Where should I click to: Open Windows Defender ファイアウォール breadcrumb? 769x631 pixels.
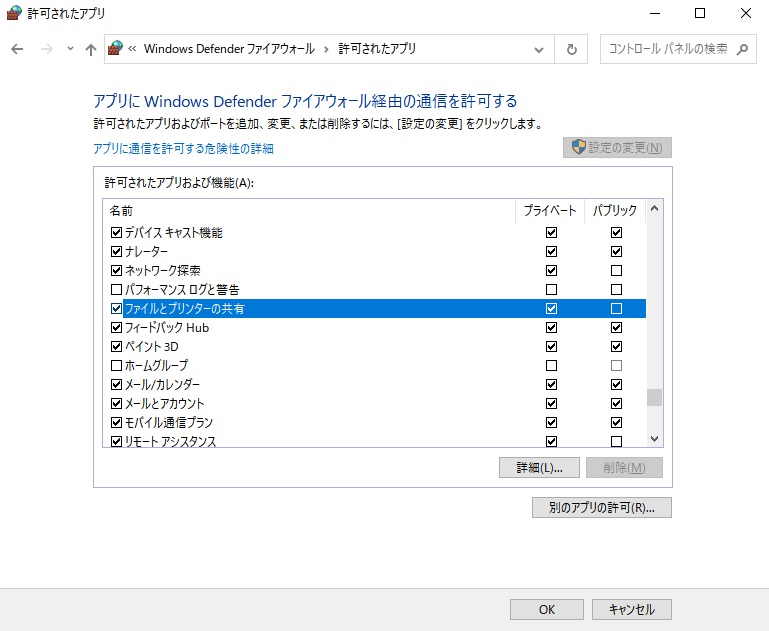coord(229,49)
